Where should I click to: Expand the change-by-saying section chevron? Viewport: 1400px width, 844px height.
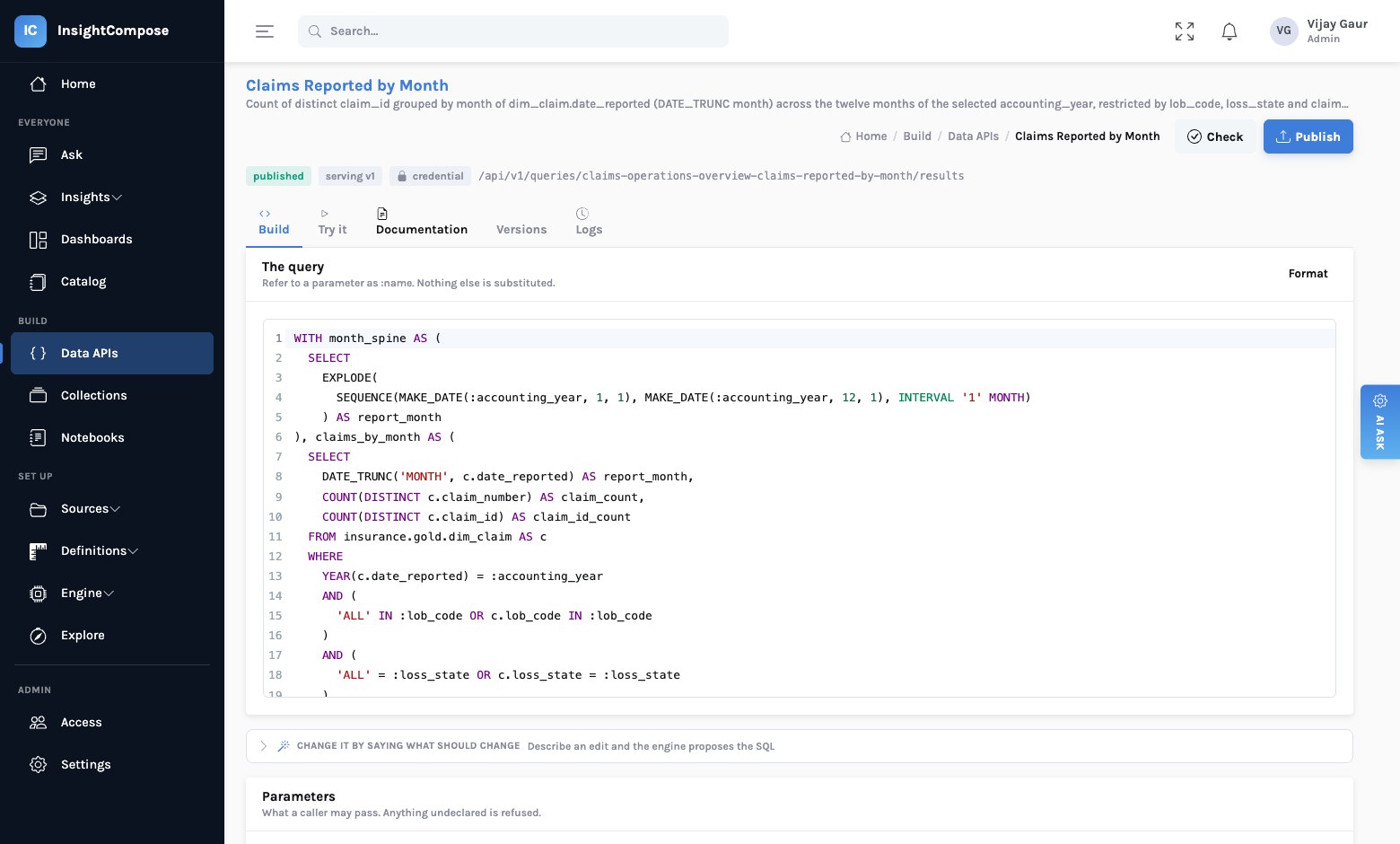(263, 746)
